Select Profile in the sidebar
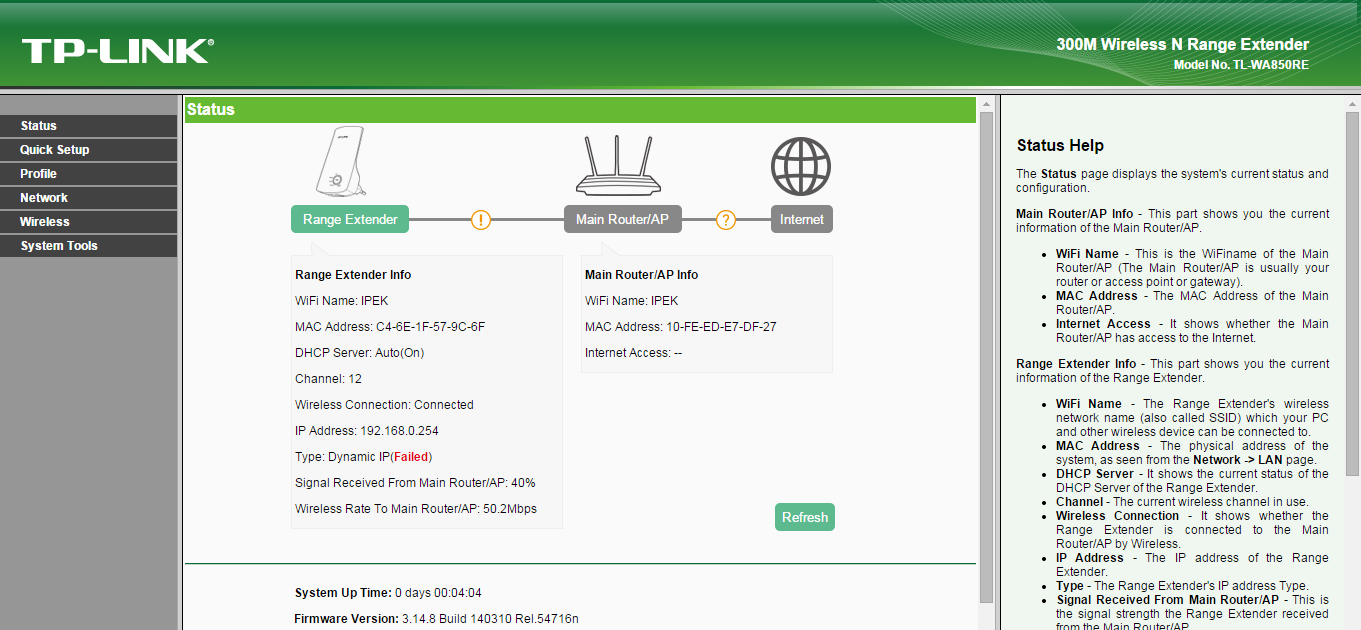 click(x=89, y=174)
